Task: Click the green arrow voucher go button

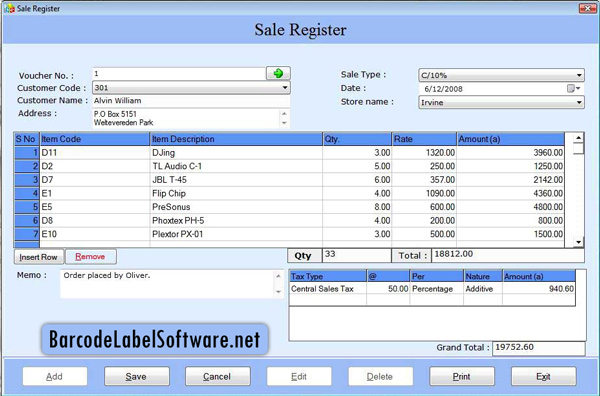Action: [278, 73]
